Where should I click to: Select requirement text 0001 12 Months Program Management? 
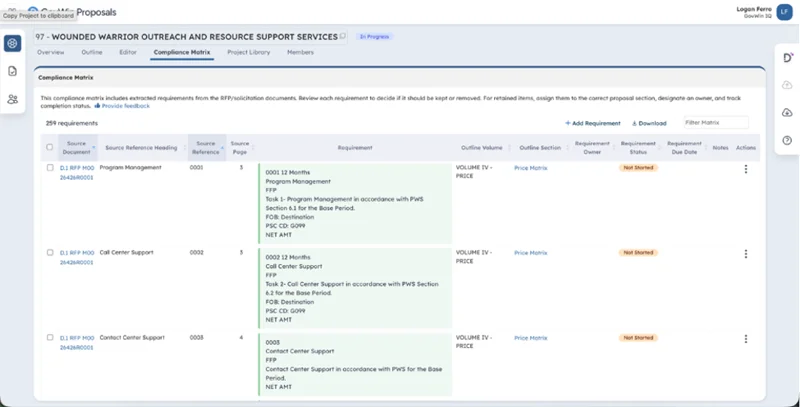pyautogui.click(x=355, y=204)
